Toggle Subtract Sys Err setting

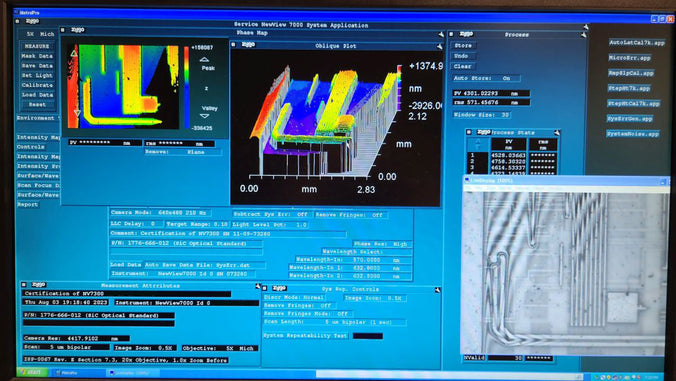[272, 214]
